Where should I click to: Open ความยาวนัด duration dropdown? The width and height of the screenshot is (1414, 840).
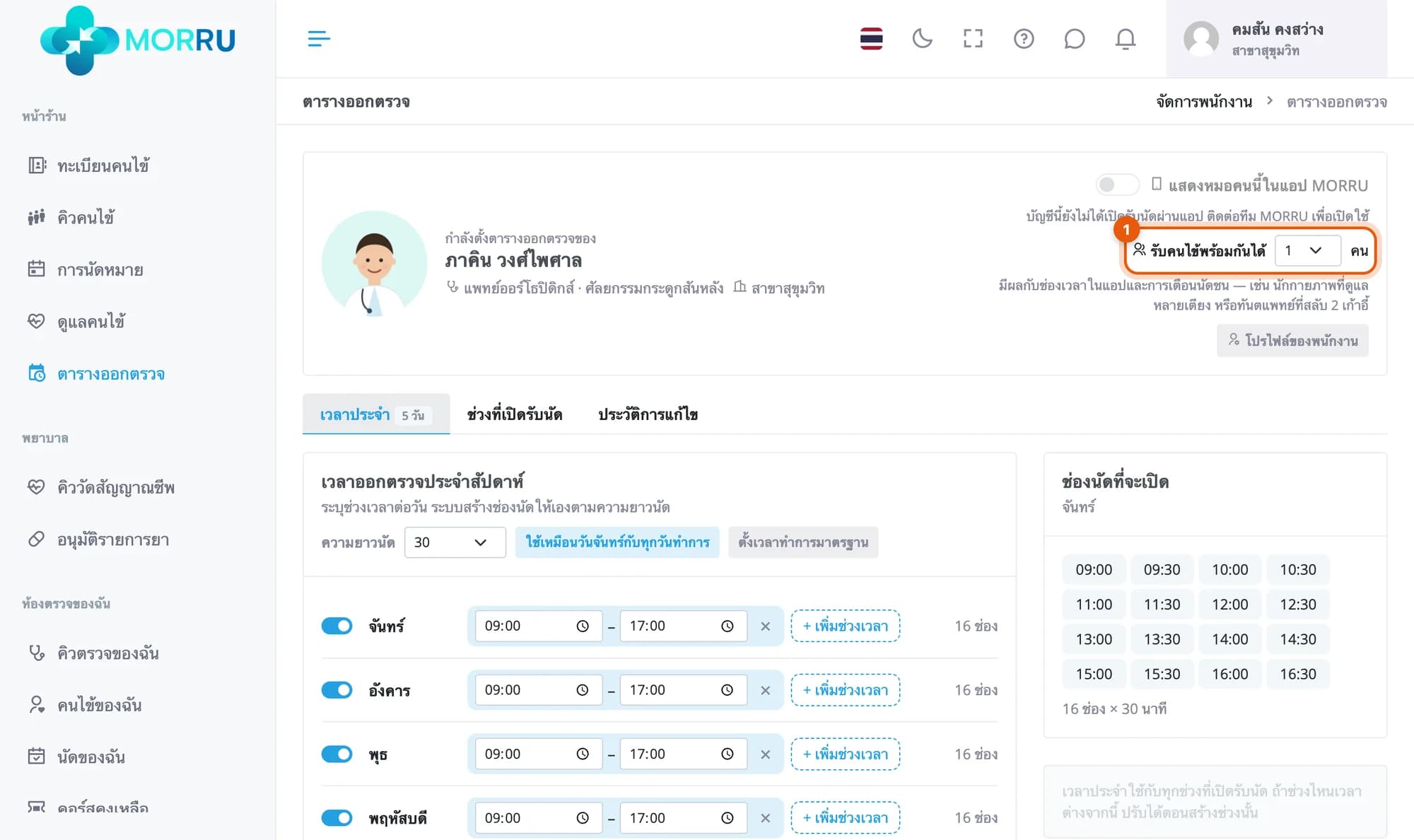[x=455, y=542]
